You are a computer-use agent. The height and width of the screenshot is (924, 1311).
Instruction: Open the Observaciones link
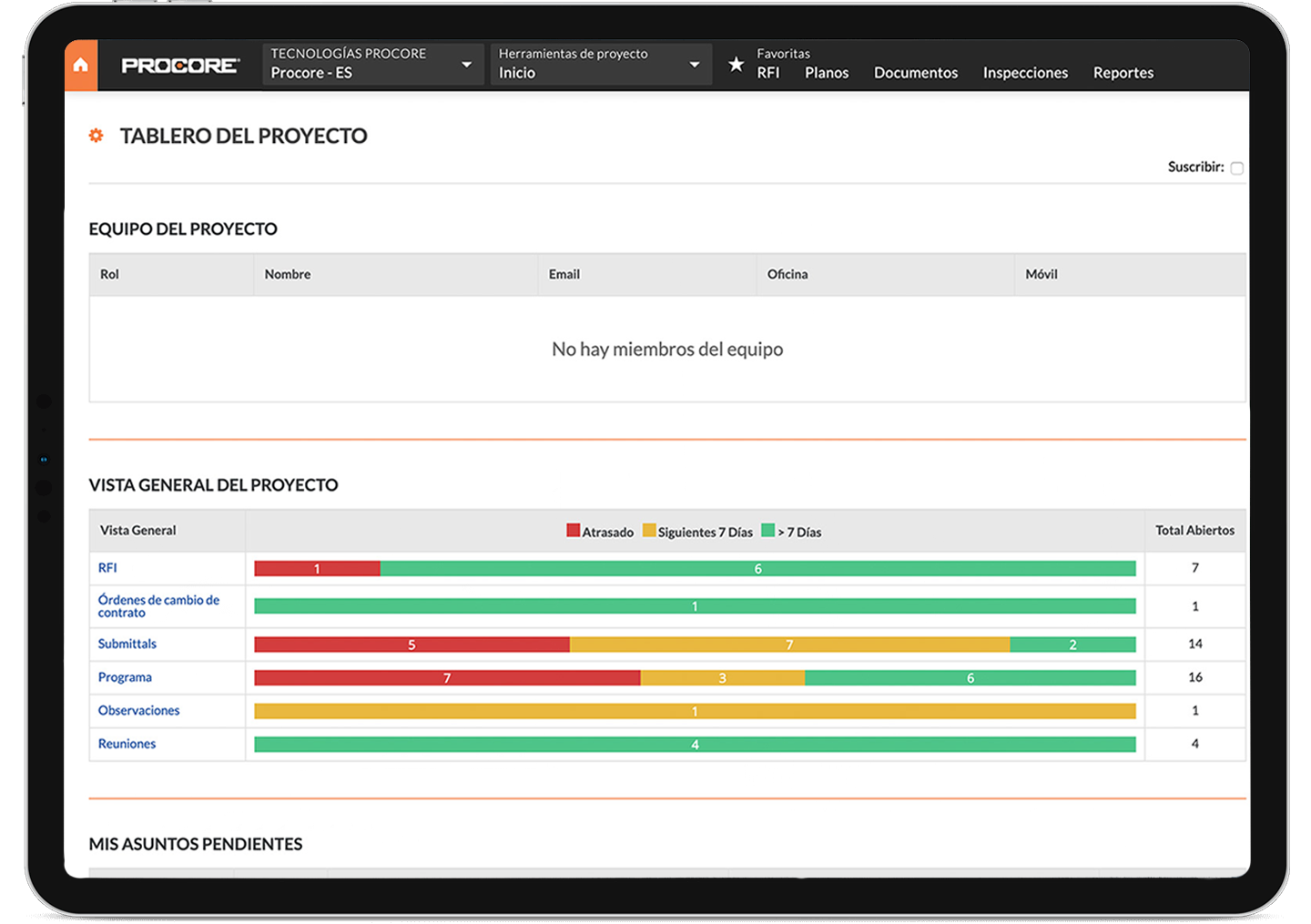tap(138, 711)
